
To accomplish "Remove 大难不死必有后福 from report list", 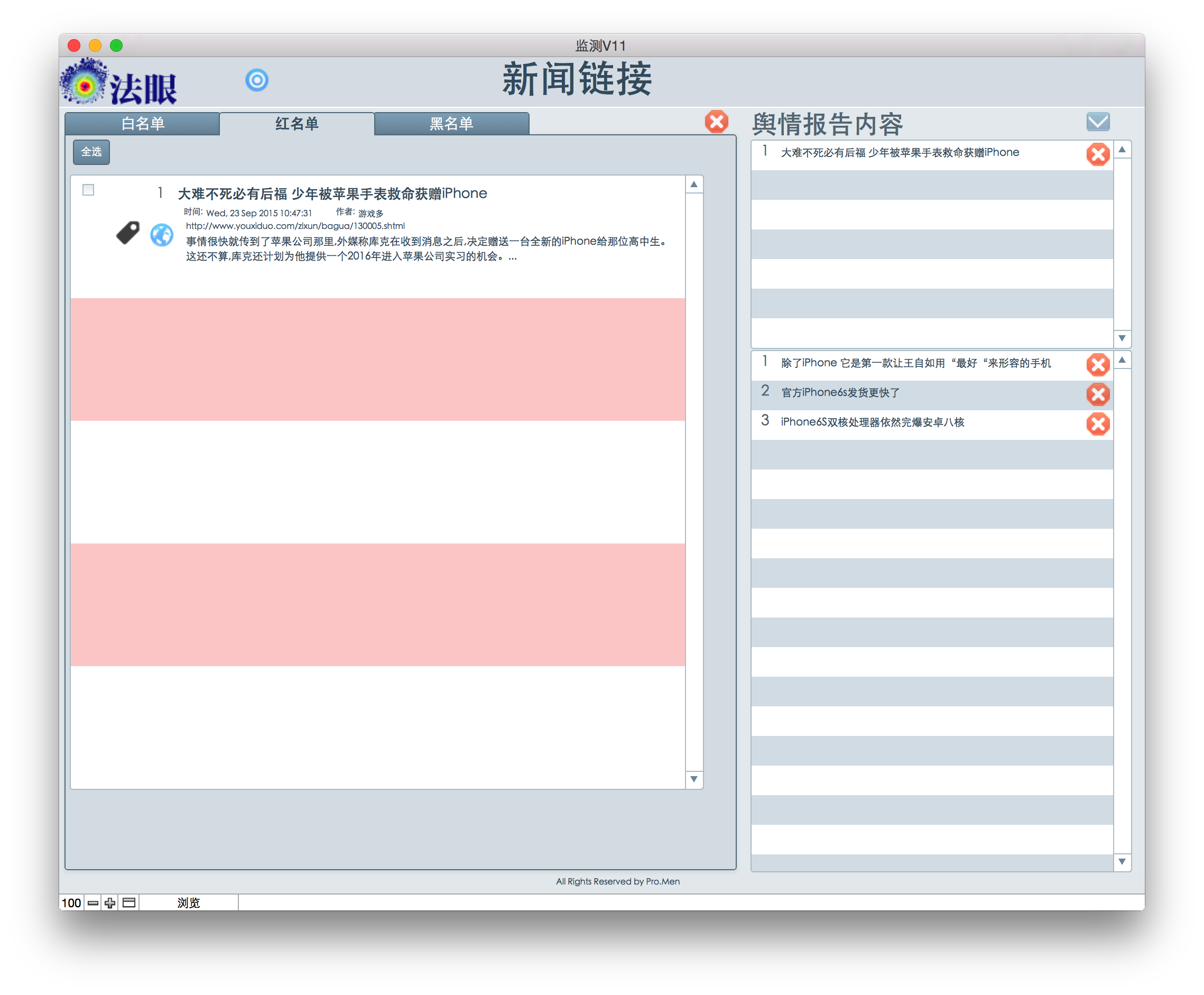I will point(1097,154).
